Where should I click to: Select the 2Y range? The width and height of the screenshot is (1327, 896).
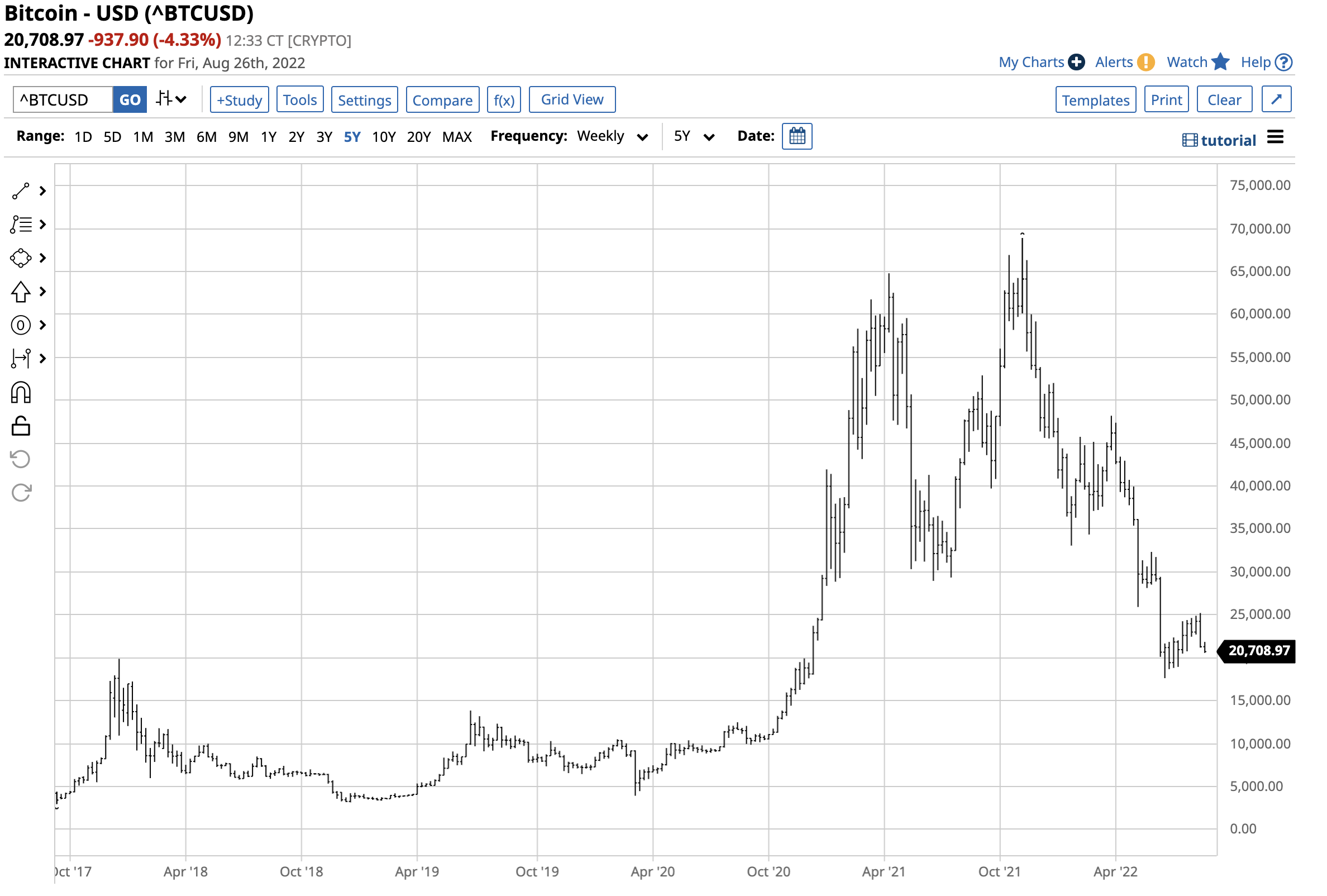point(297,136)
